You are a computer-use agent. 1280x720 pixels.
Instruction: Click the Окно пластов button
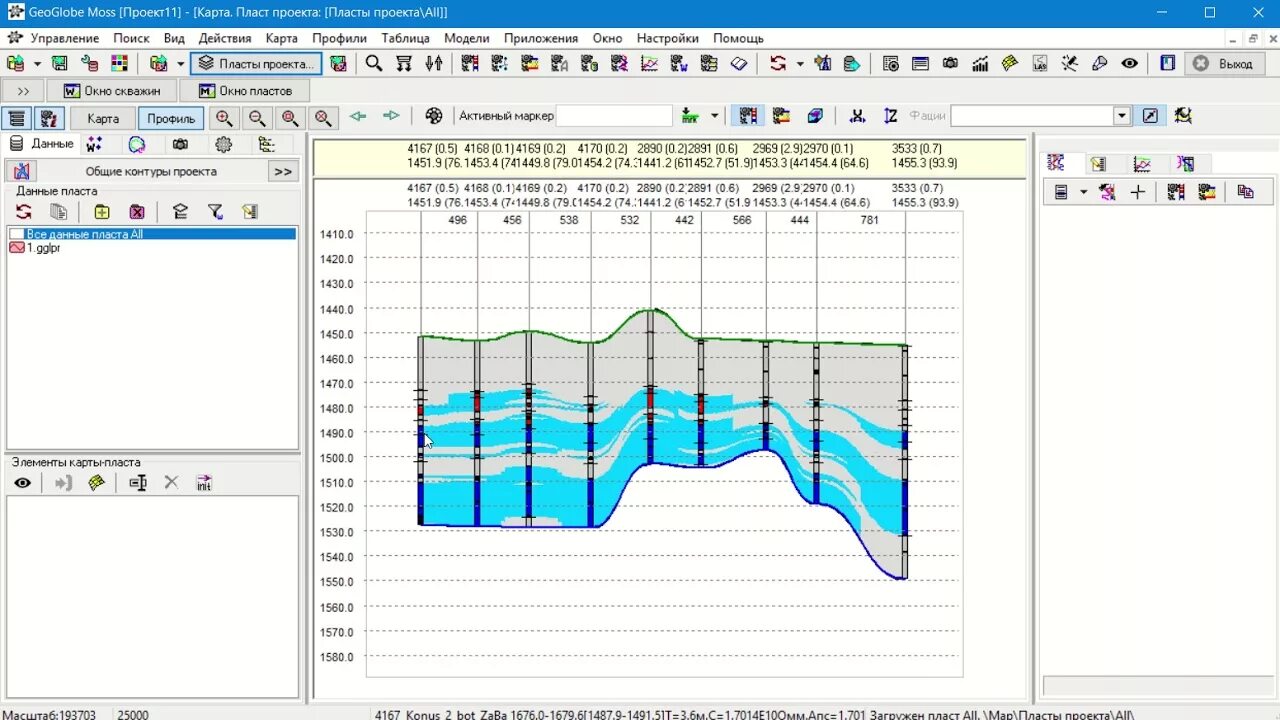point(245,90)
